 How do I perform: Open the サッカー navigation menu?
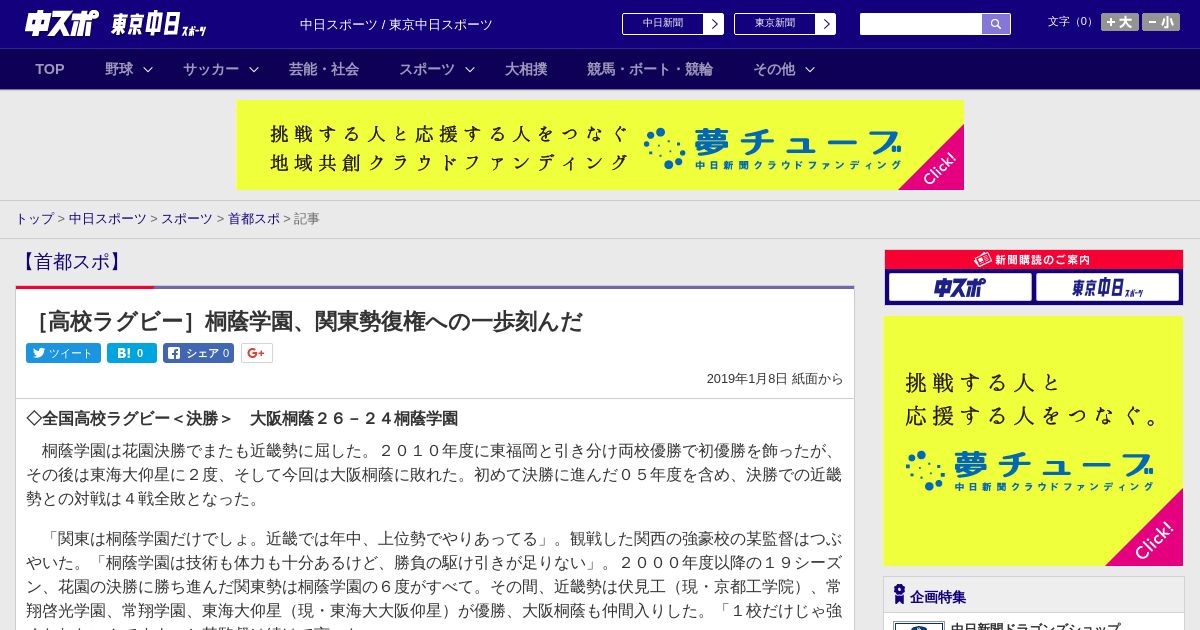[211, 69]
